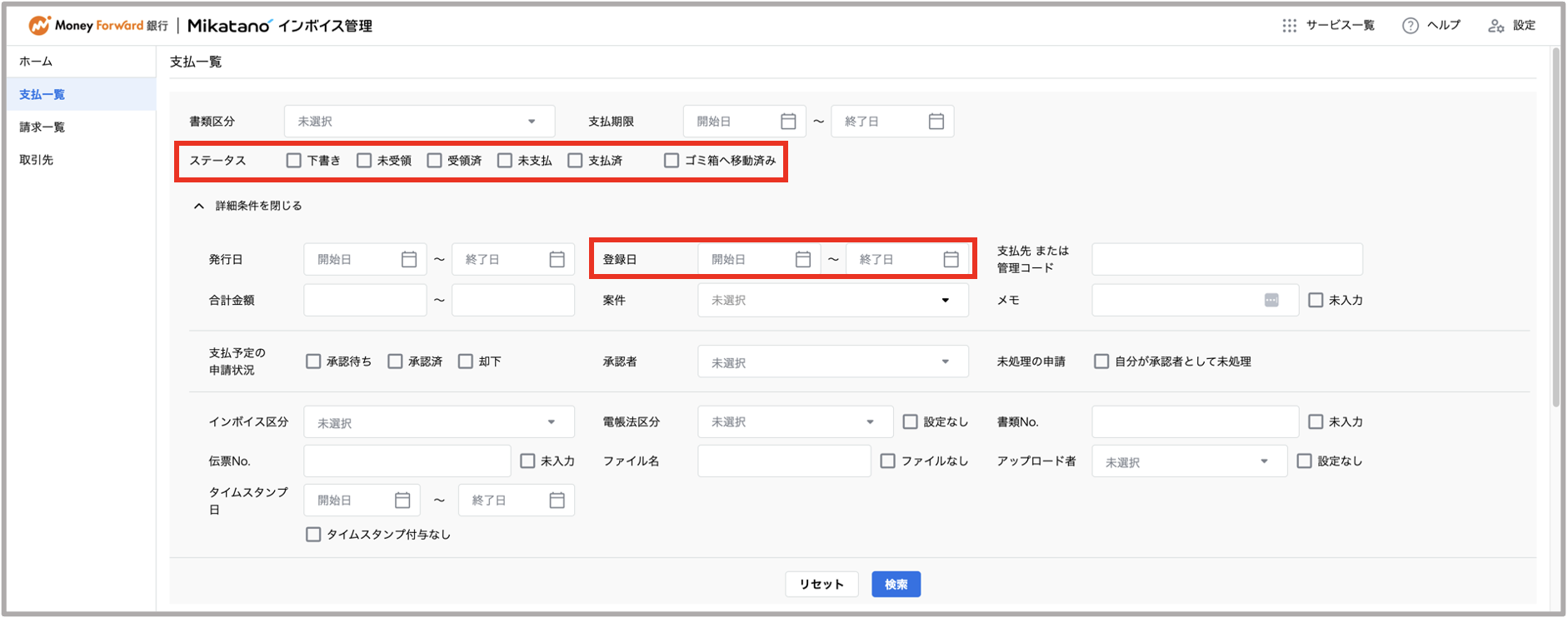Click the ヘルプ question mark icon
Screen dimensions: 1568x618
tap(1411, 26)
